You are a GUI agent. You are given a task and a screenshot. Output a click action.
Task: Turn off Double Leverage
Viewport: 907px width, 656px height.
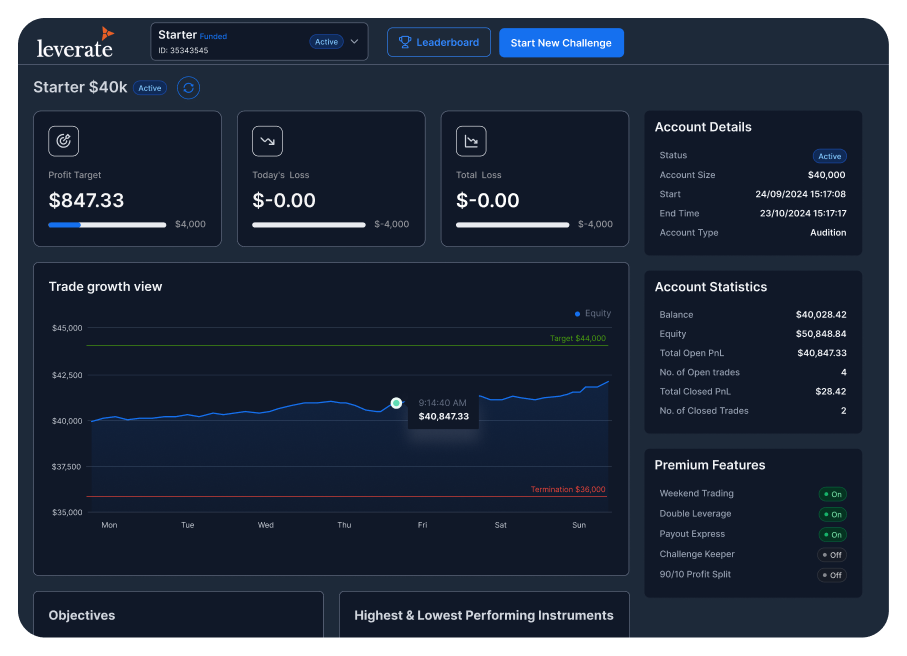[832, 514]
